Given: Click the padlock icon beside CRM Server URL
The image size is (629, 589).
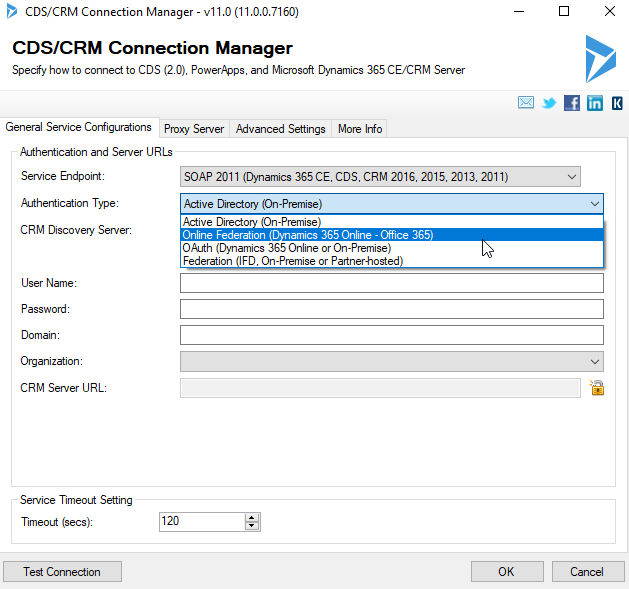Looking at the screenshot, I should (597, 388).
